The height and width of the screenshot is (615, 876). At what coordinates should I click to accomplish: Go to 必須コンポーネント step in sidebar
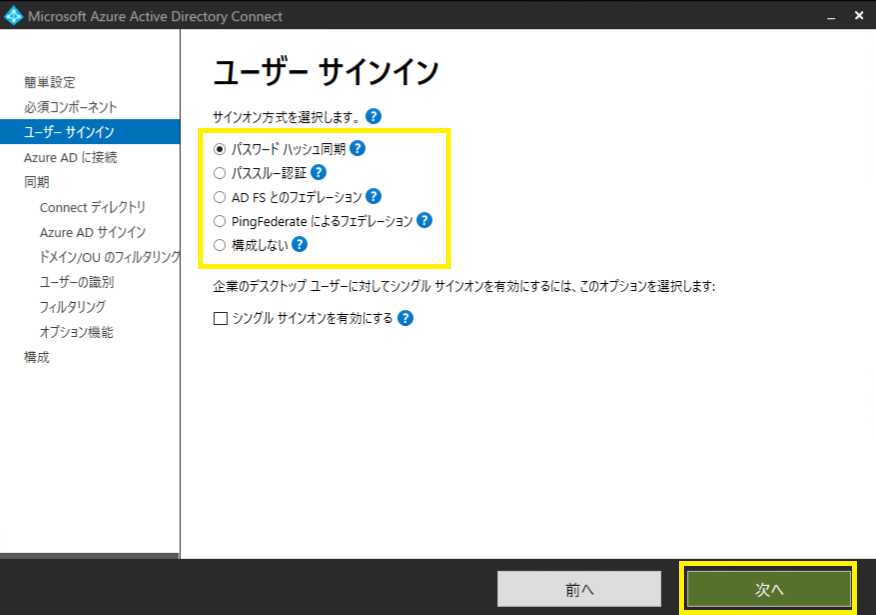pos(70,107)
